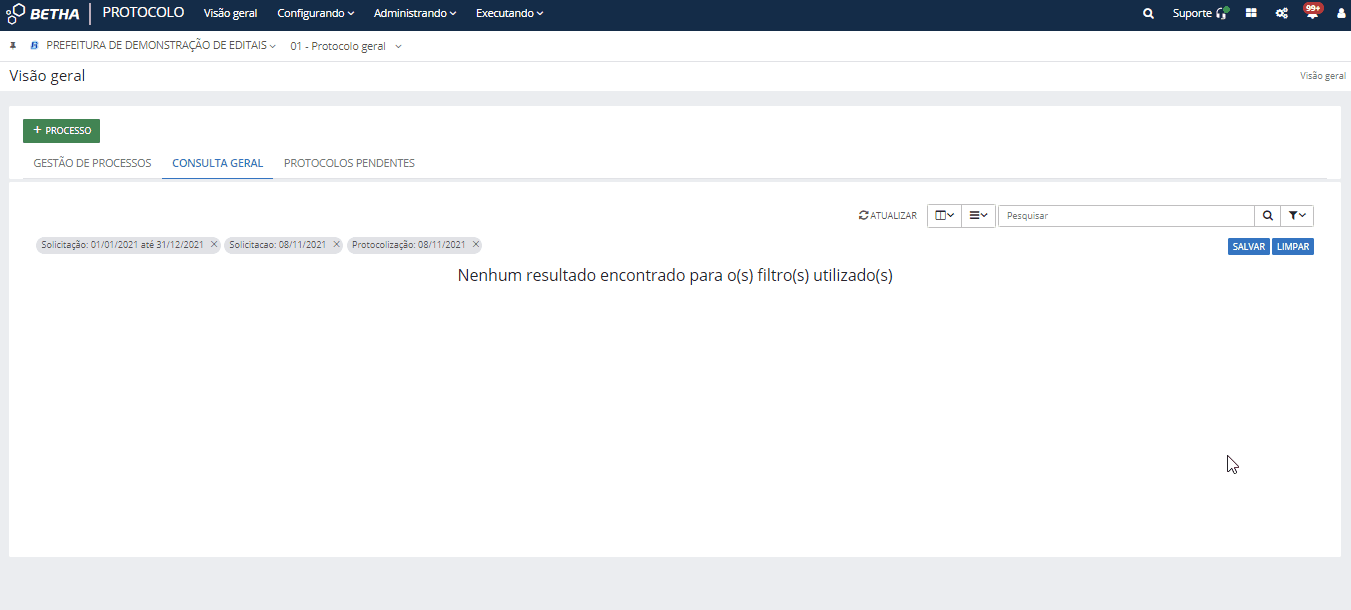Click the Betha logo

pyautogui.click(x=44, y=14)
